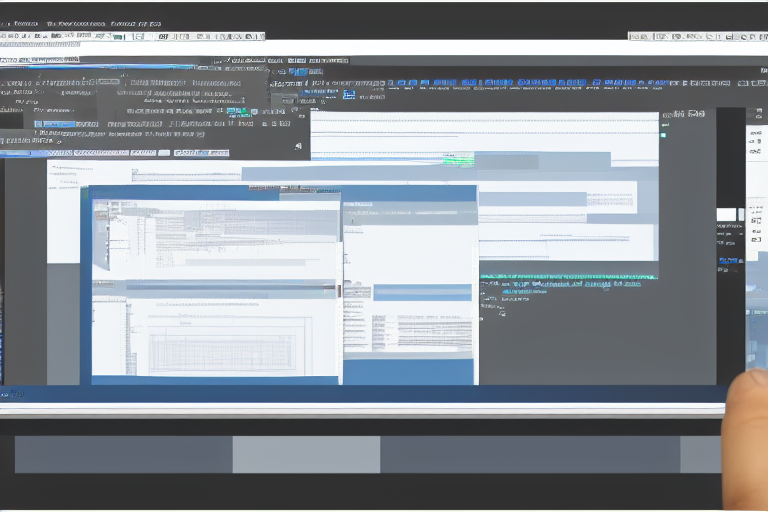Click the first icon in the top-right toolbar strip
This screenshot has height=512, width=768.
(633, 36)
